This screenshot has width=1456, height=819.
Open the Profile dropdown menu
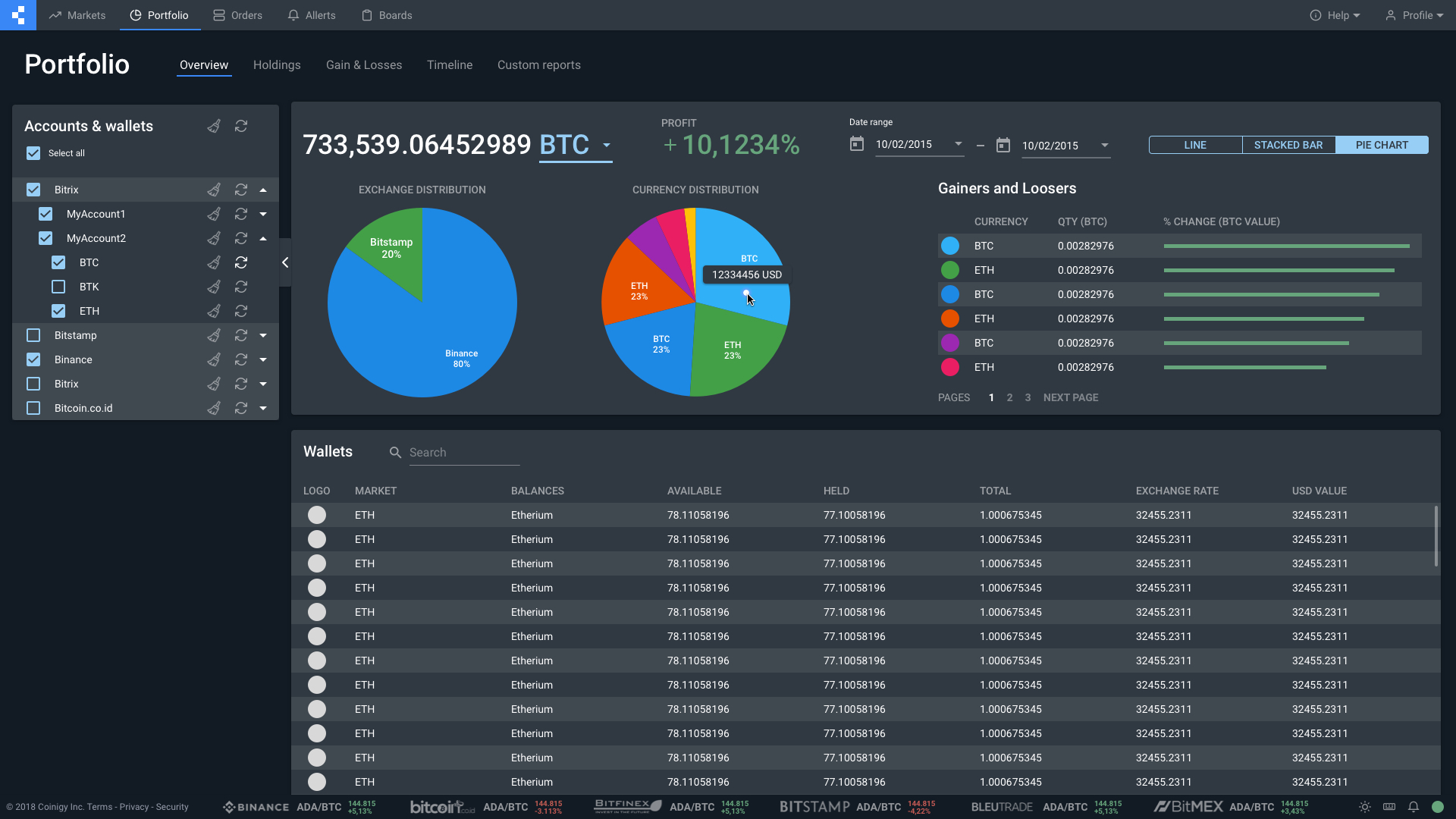[1414, 15]
